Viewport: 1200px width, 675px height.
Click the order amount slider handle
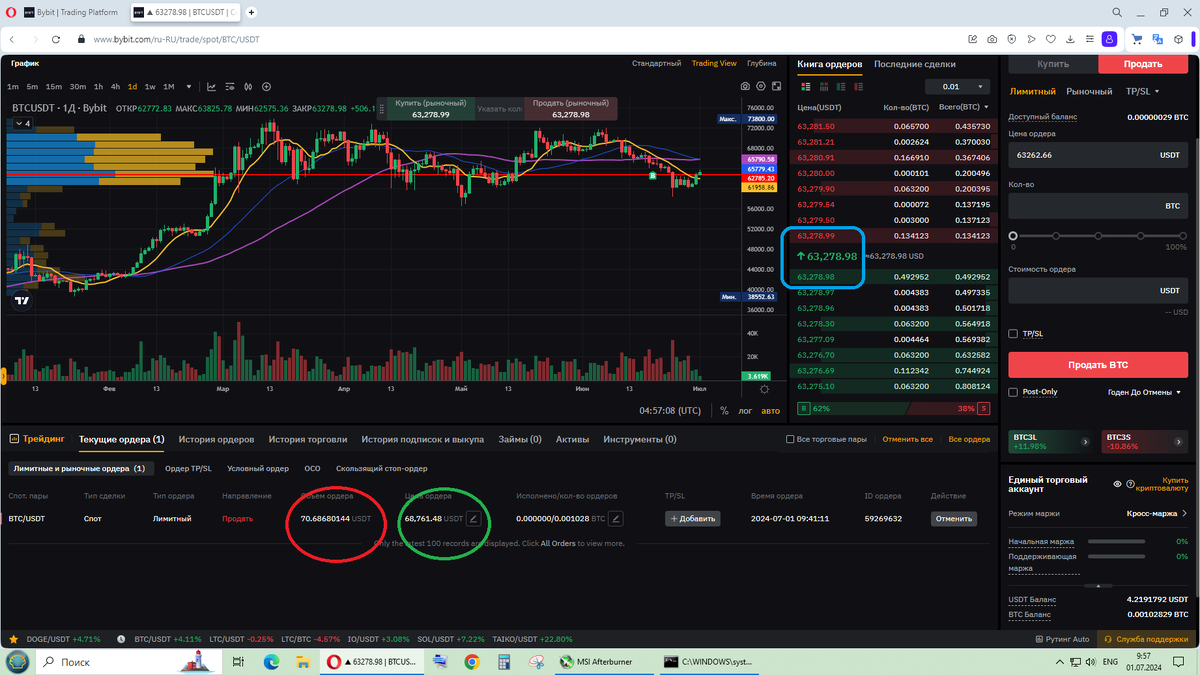coord(1013,235)
